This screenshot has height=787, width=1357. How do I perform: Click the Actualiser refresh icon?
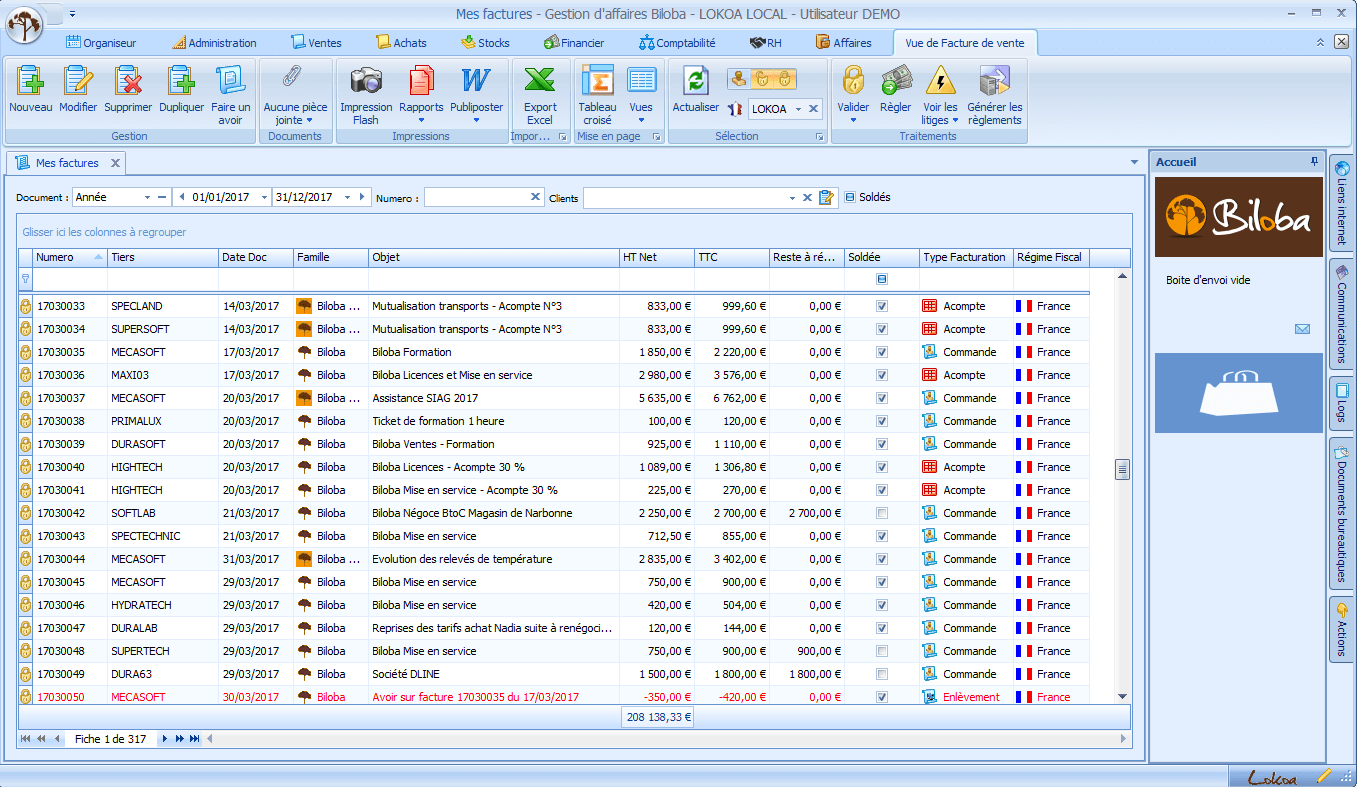(695, 81)
